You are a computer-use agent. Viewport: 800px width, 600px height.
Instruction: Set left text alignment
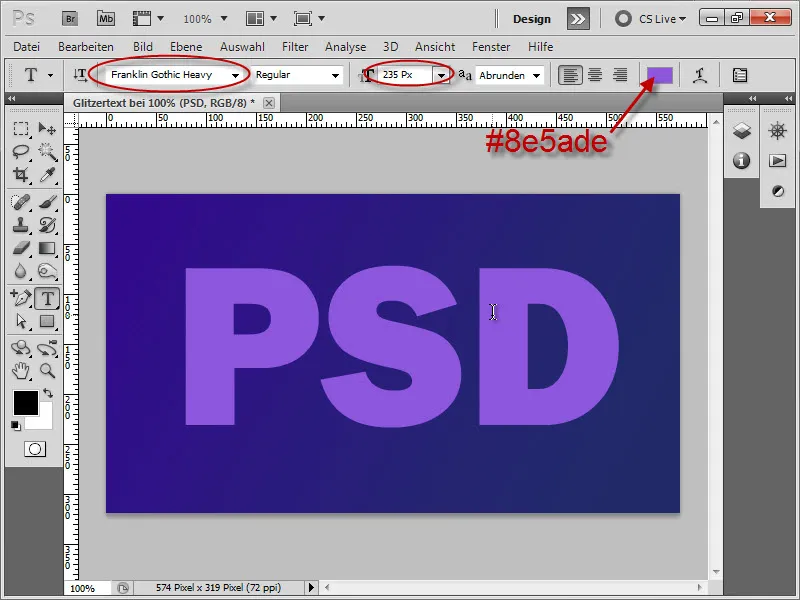click(x=570, y=76)
